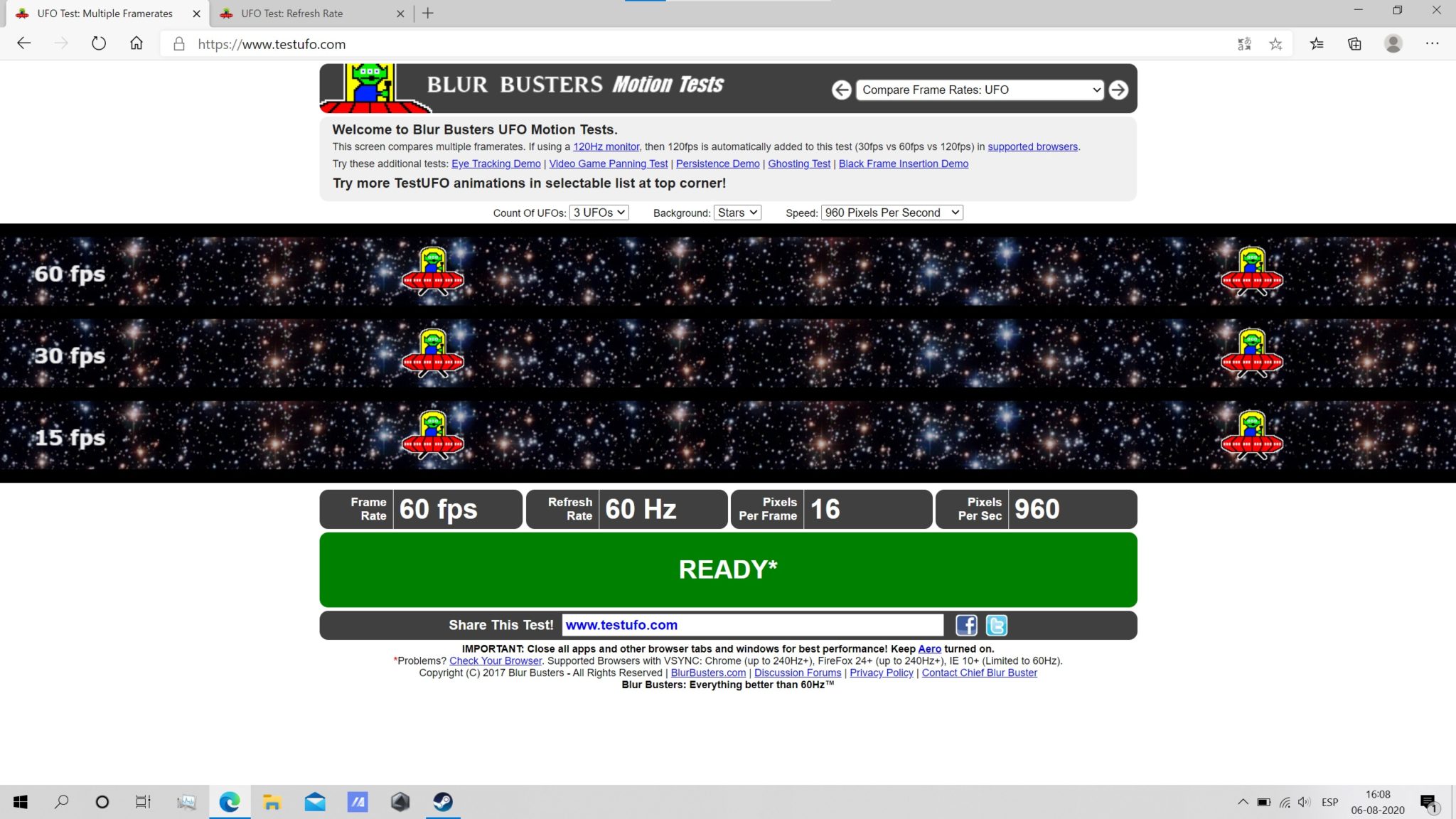Go to the browser home icon

pyautogui.click(x=136, y=44)
